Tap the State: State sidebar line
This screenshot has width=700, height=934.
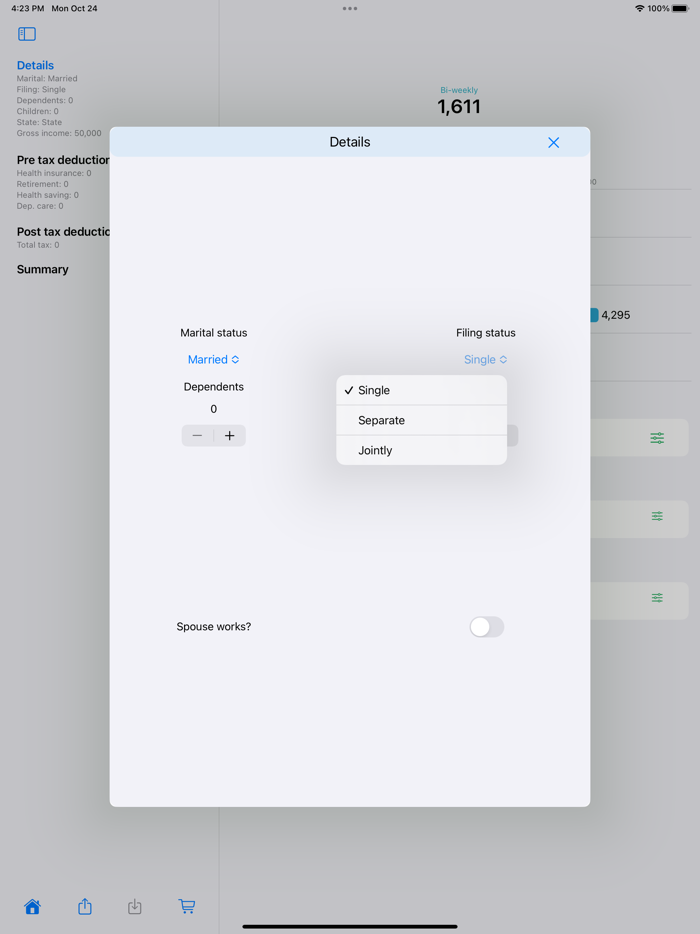click(39, 122)
